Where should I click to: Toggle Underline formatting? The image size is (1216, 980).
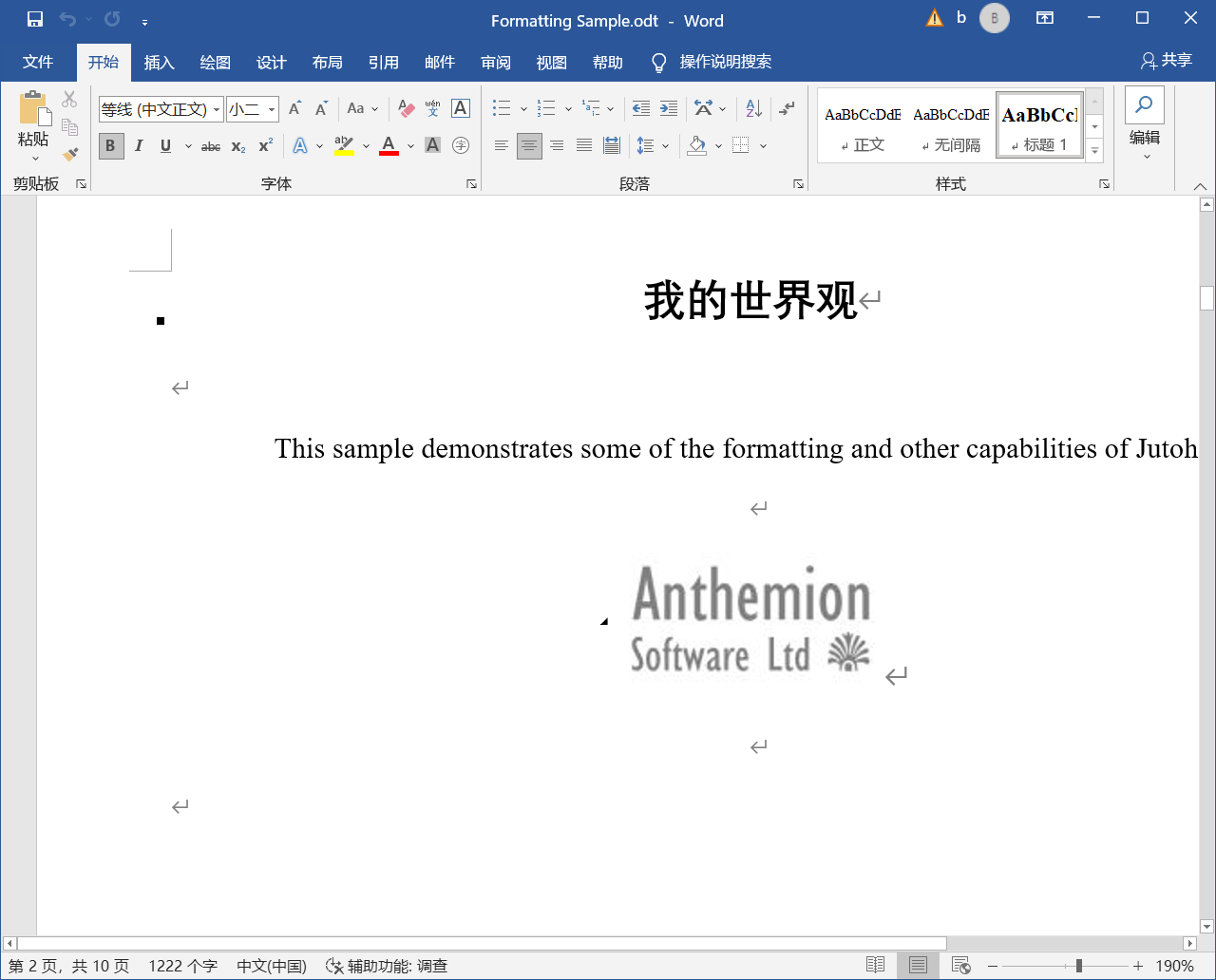[x=166, y=145]
